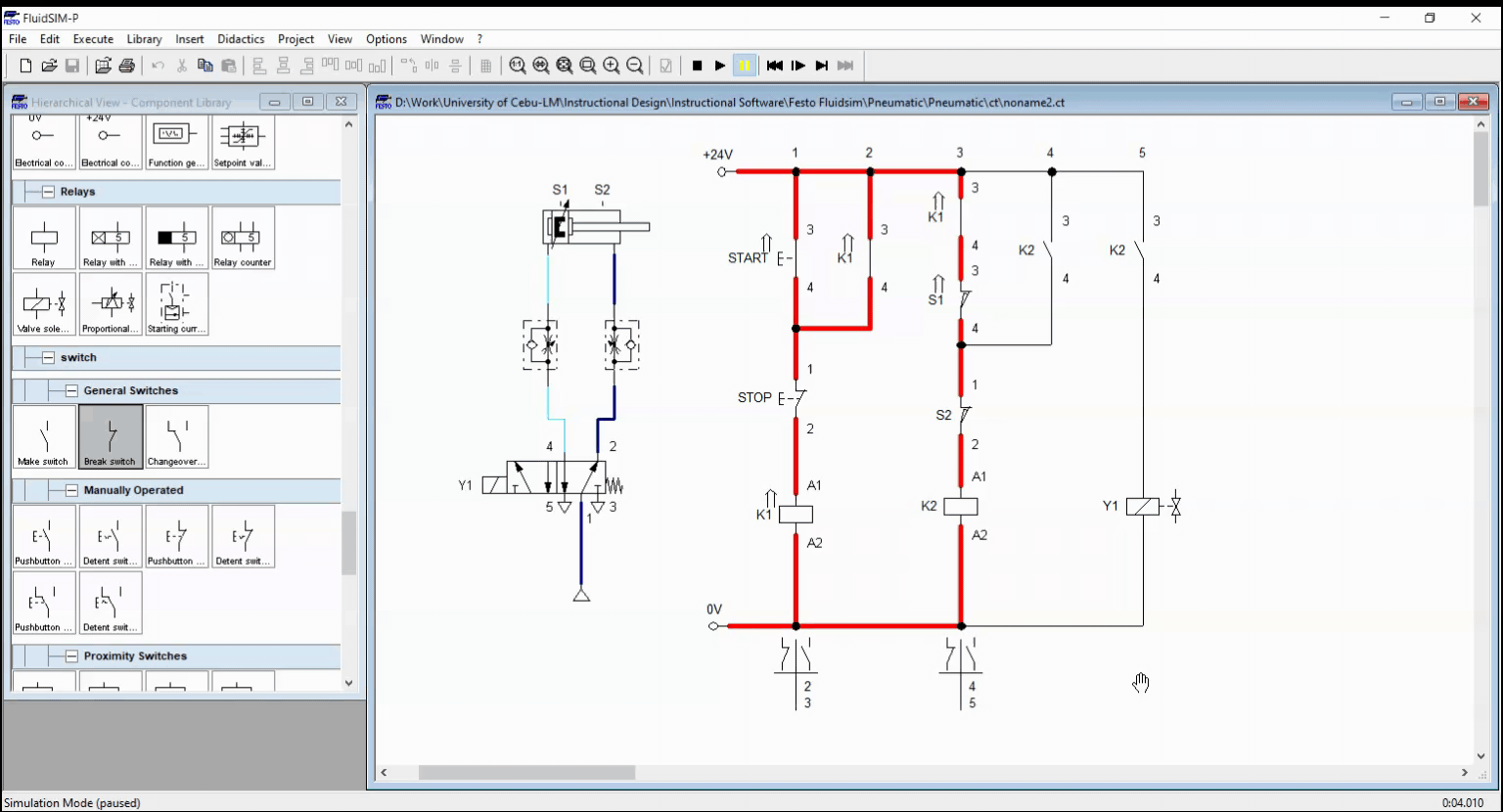The width and height of the screenshot is (1503, 812).
Task: Simulate up to next state change
Action: tap(822, 66)
